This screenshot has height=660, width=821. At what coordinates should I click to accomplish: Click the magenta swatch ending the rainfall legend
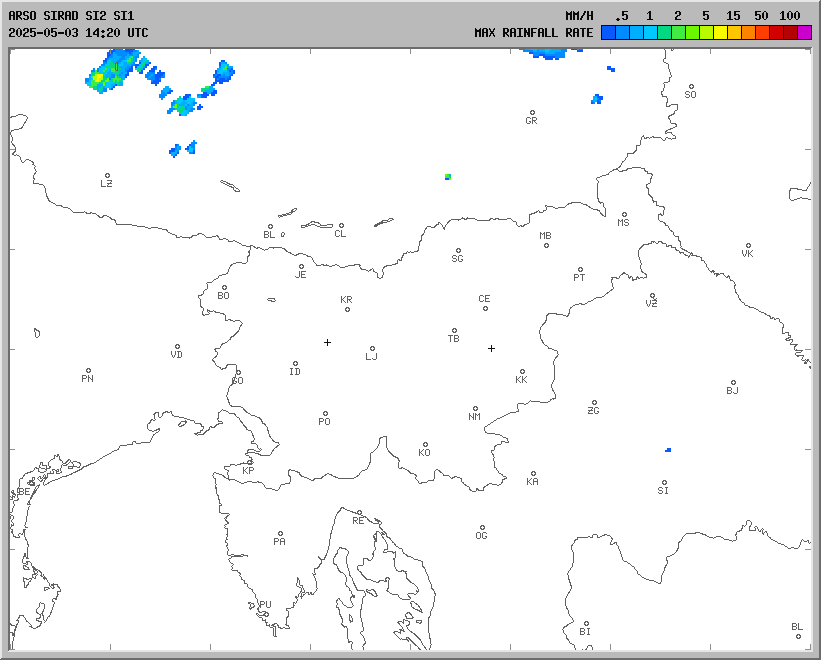point(804,33)
